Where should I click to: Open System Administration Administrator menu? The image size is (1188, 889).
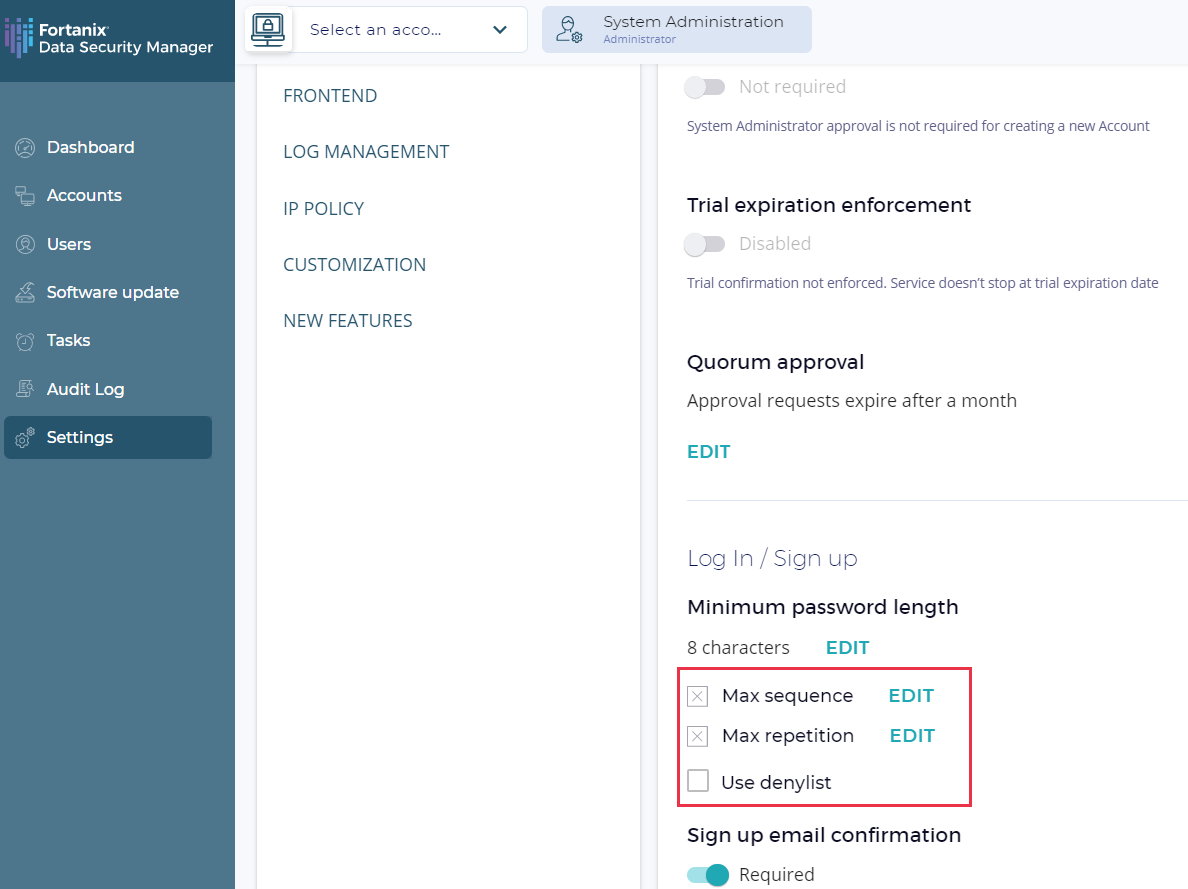pyautogui.click(x=677, y=29)
